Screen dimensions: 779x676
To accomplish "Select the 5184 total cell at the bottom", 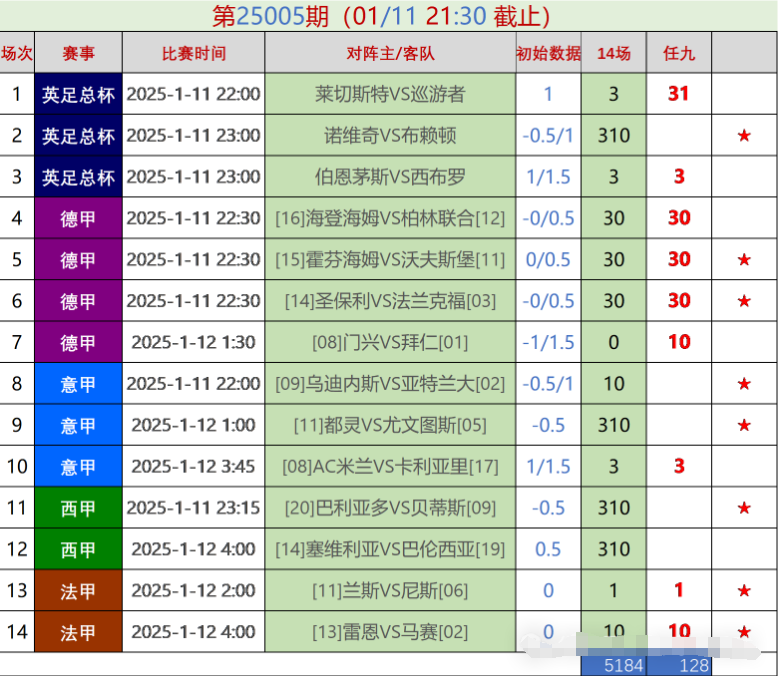I will (613, 665).
